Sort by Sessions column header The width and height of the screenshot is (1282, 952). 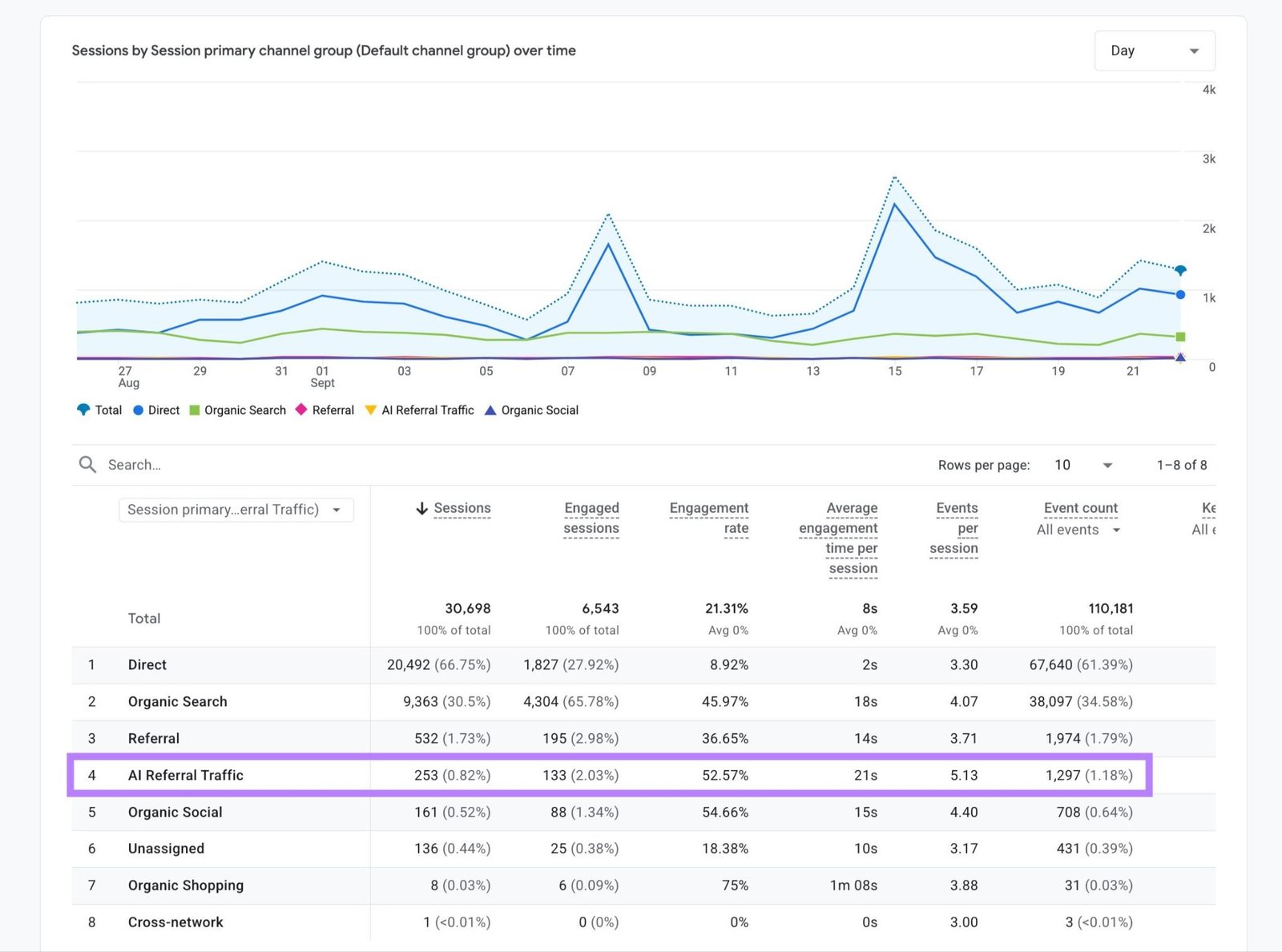(x=462, y=508)
